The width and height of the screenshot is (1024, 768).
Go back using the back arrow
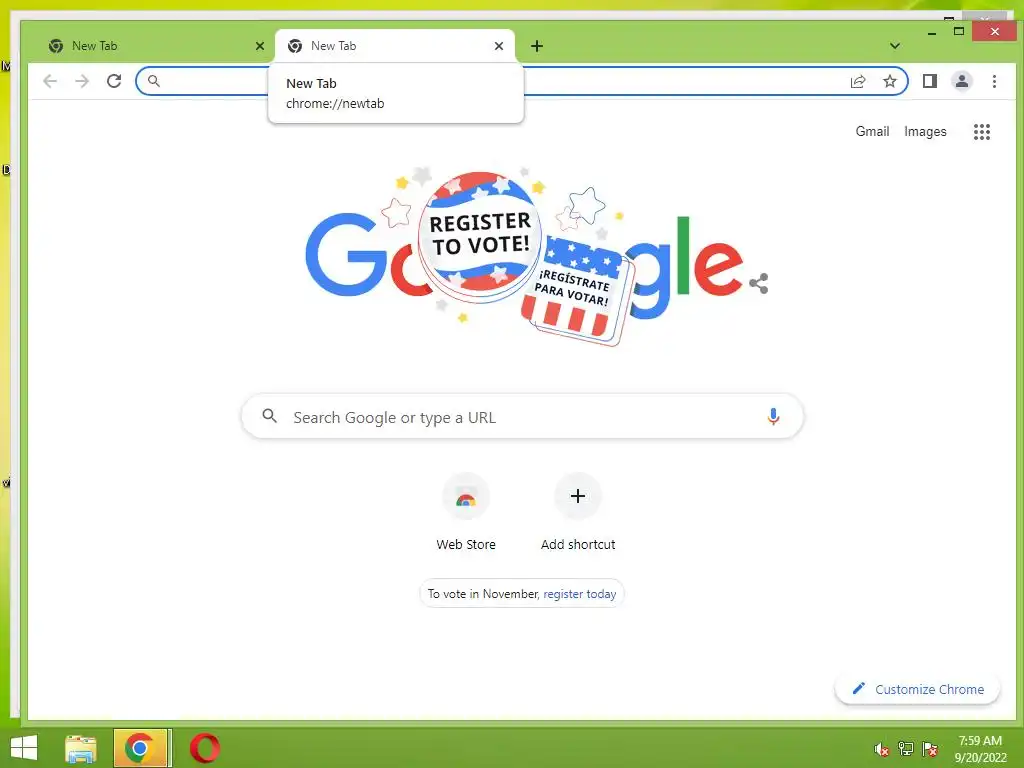50,81
